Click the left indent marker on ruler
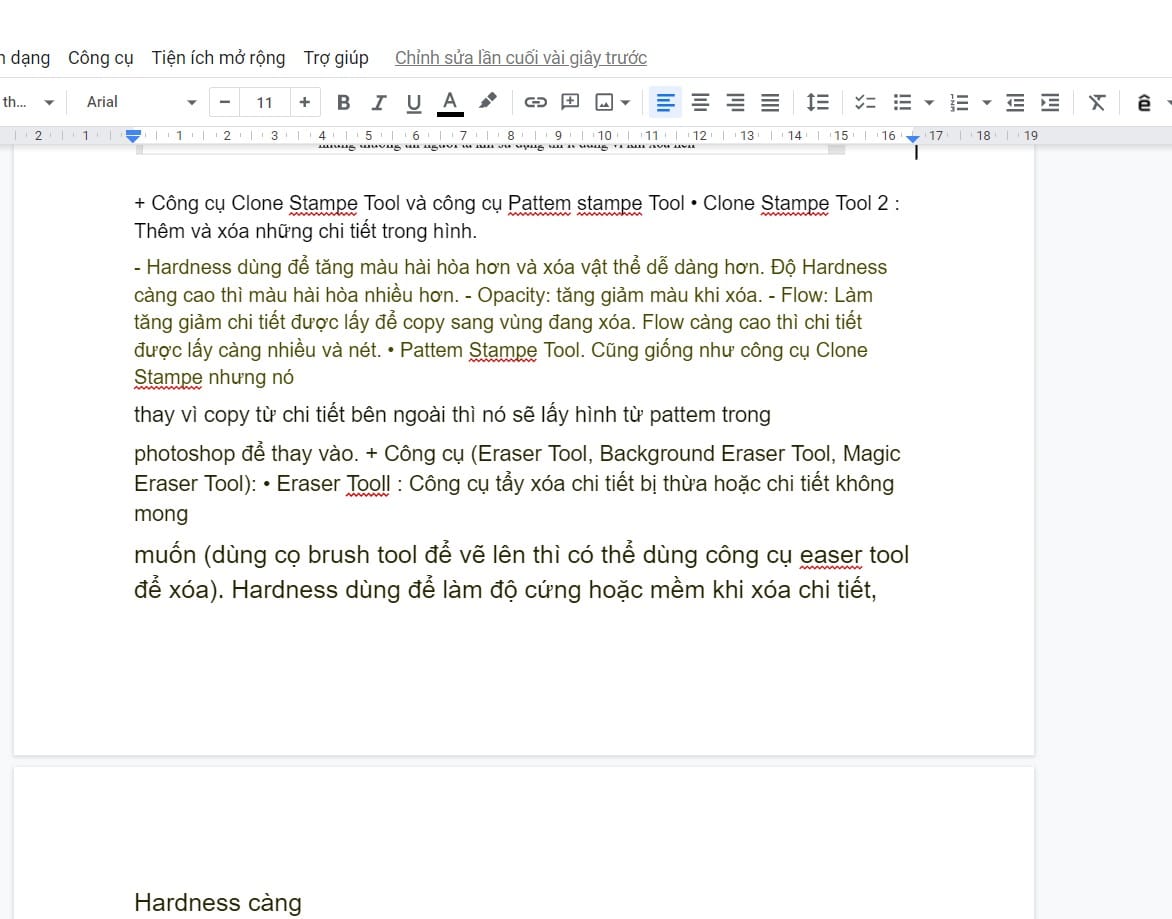 point(133,136)
